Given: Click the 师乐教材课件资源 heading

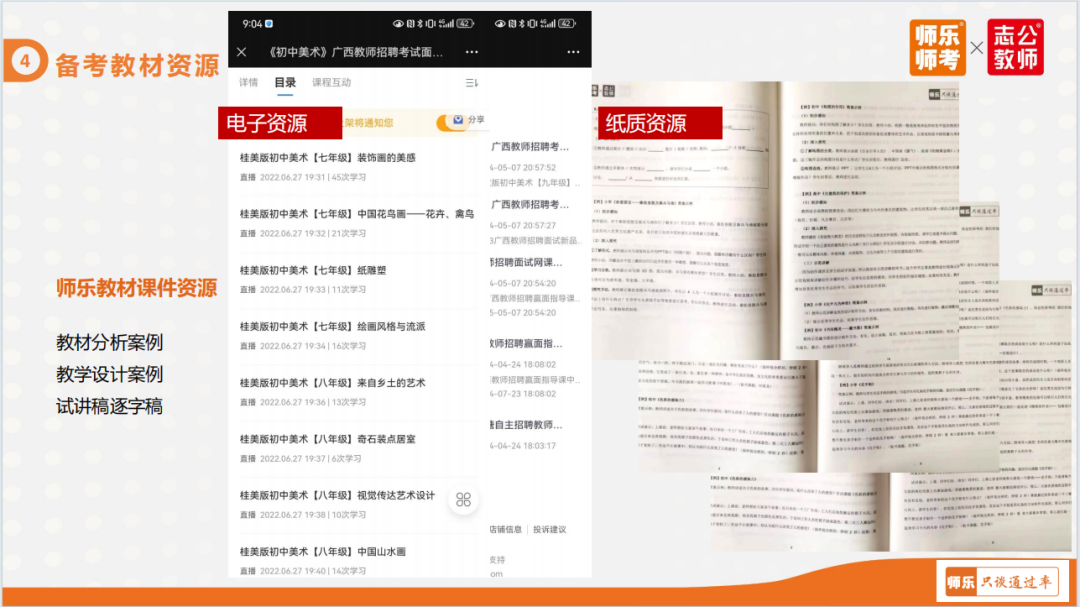Looking at the screenshot, I should click(136, 288).
